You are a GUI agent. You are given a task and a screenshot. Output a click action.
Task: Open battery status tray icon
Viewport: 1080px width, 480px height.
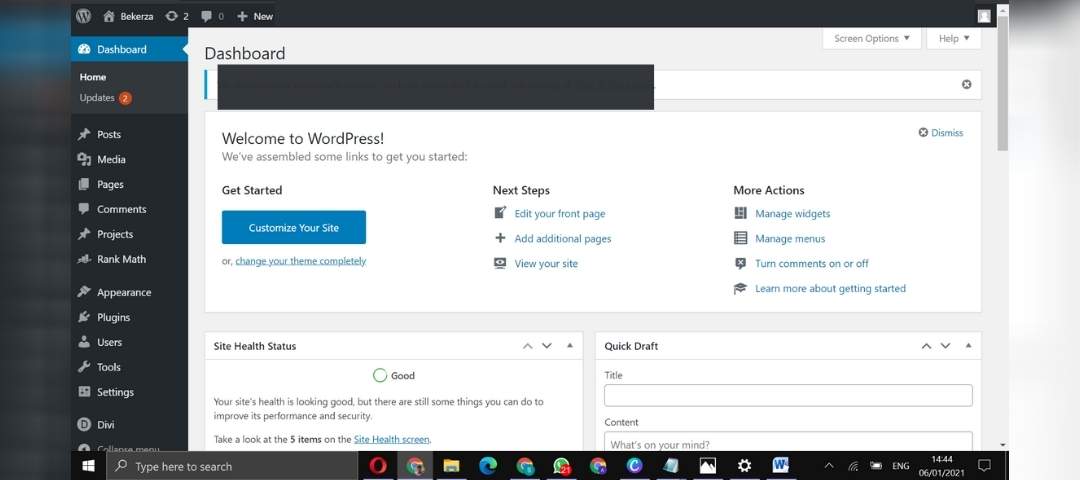tap(876, 466)
